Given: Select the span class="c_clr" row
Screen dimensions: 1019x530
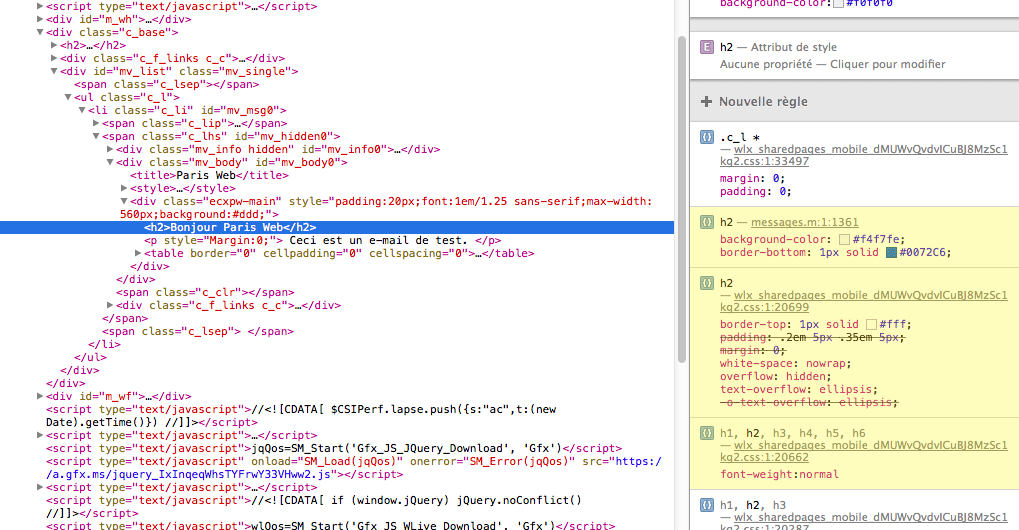Looking at the screenshot, I should (x=205, y=292).
